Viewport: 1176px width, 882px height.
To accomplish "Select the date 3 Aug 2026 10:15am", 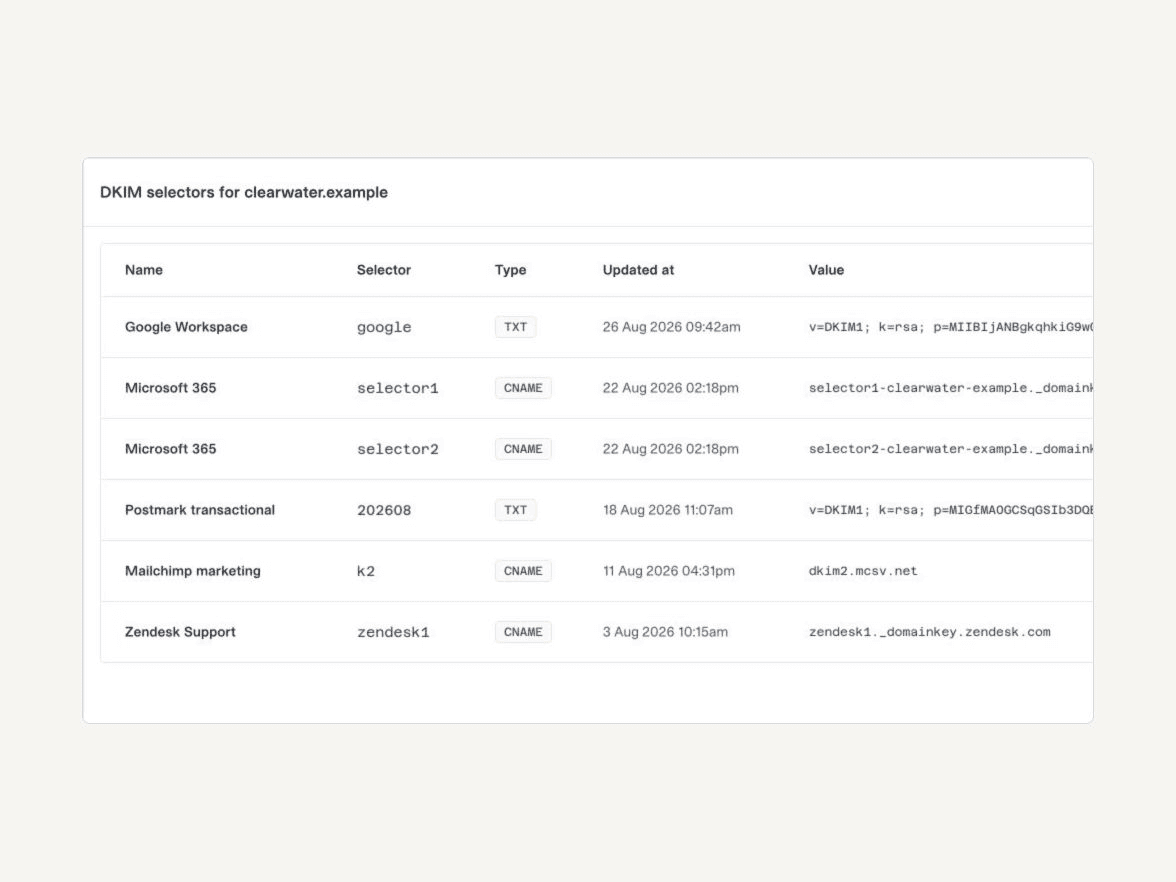I will 665,632.
